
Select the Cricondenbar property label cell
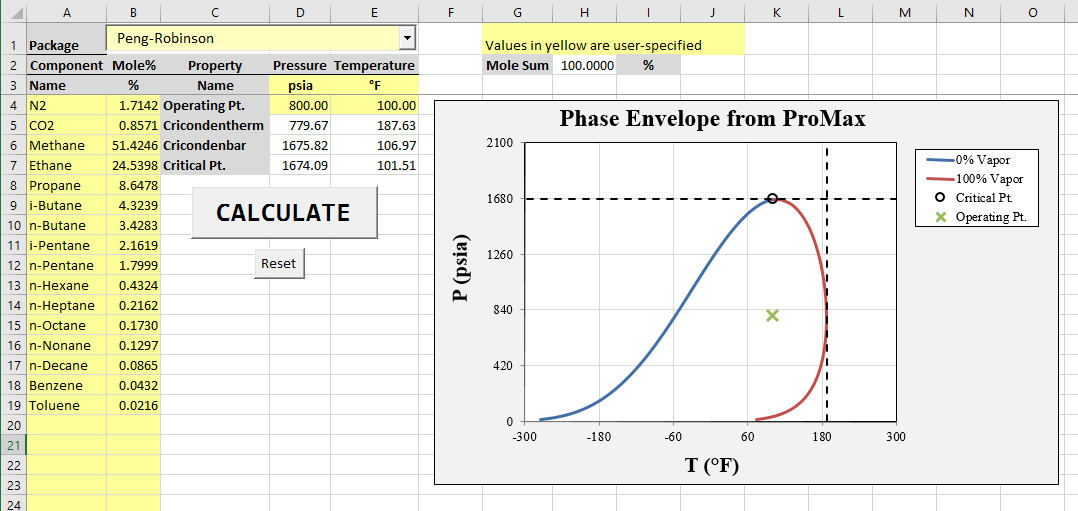tap(215, 146)
